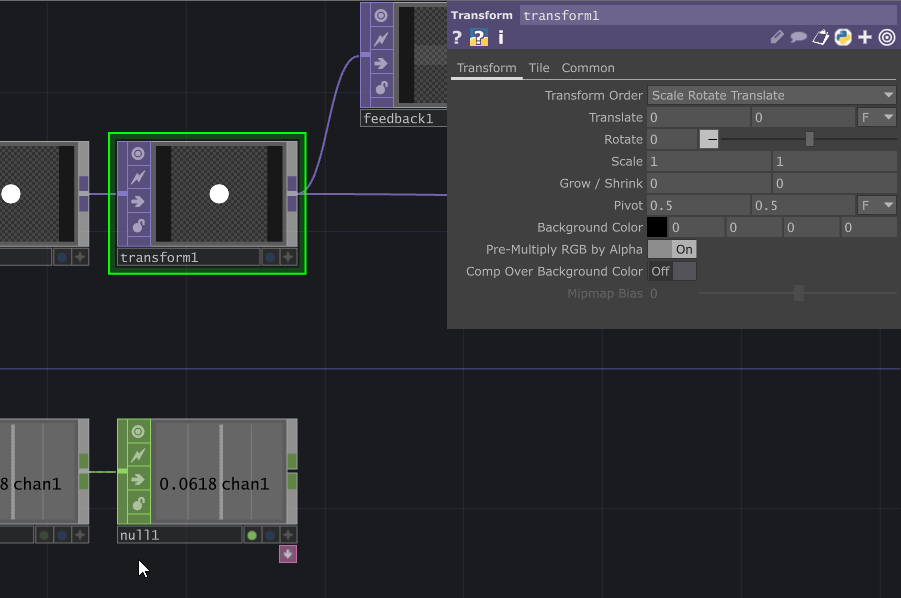The height and width of the screenshot is (598, 901).
Task: Turn off Pre-Multiply RGB by Alpha
Action: 672,249
